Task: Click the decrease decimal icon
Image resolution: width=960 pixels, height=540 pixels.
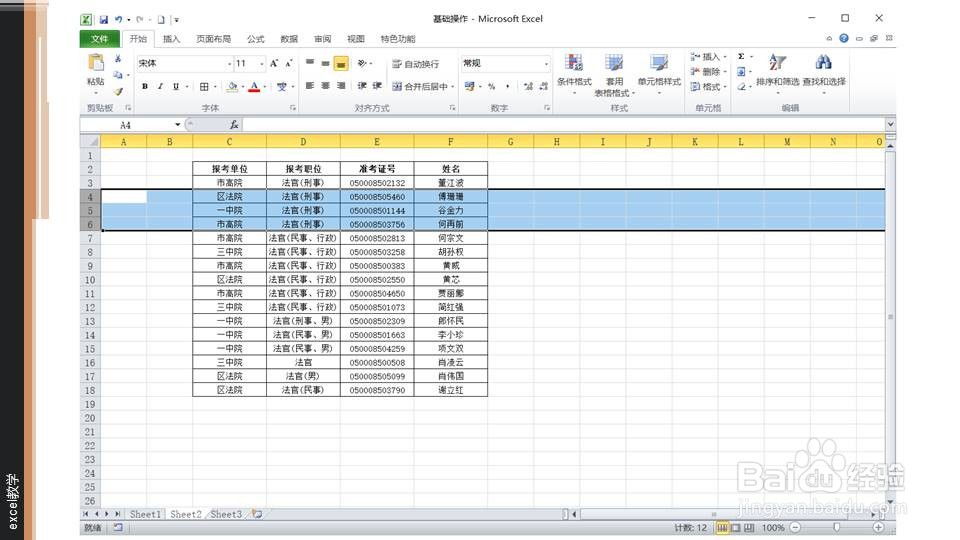Action: tap(543, 87)
